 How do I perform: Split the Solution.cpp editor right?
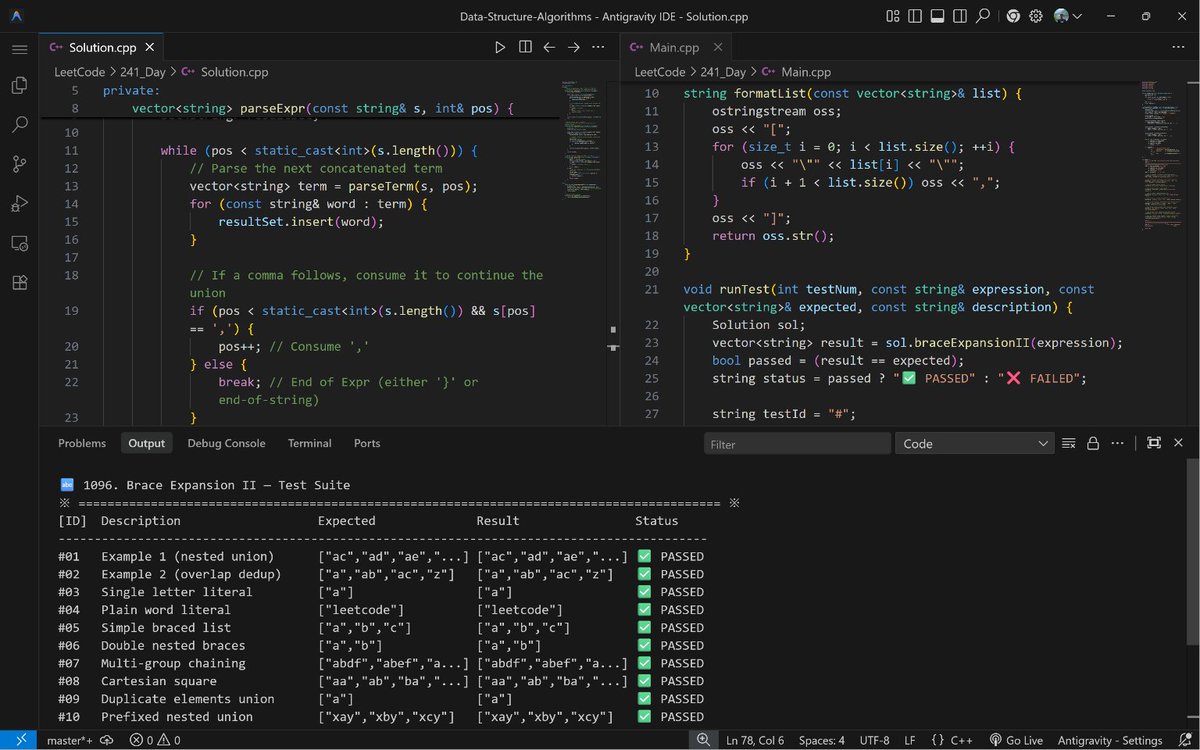coord(525,47)
